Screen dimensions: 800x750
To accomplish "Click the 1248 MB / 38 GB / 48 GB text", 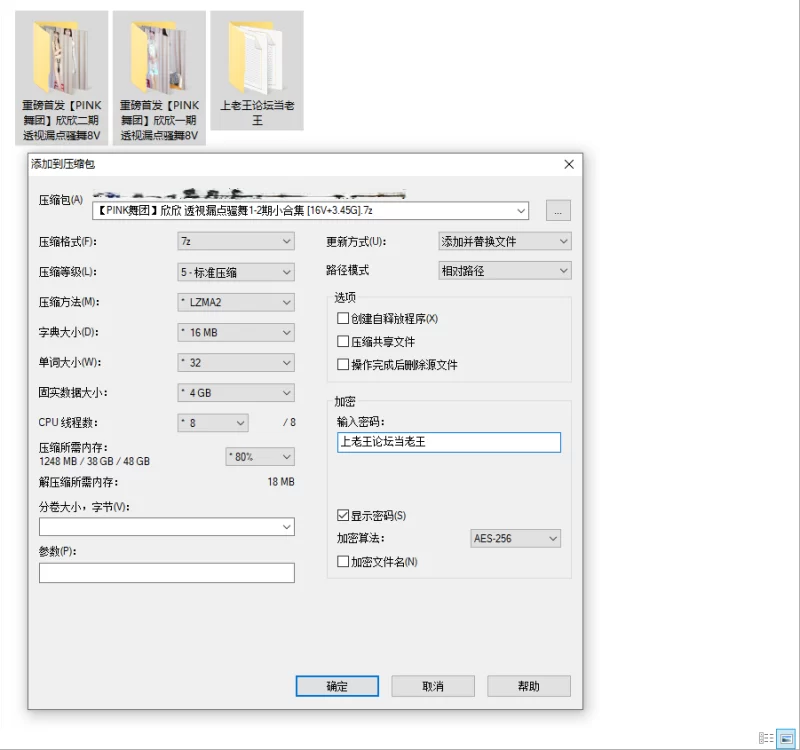I will 94,461.
